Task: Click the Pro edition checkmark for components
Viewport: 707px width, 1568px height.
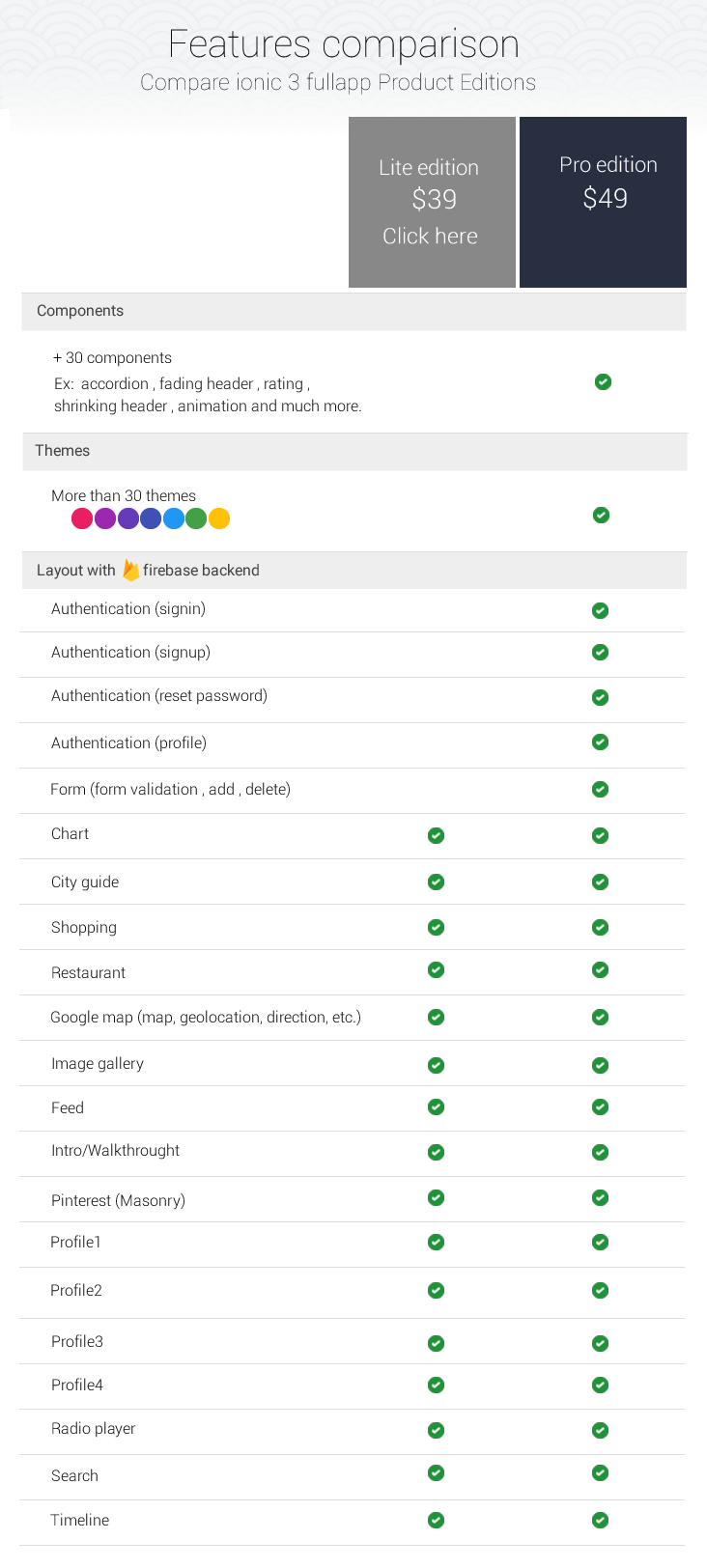Action: pyautogui.click(x=603, y=381)
